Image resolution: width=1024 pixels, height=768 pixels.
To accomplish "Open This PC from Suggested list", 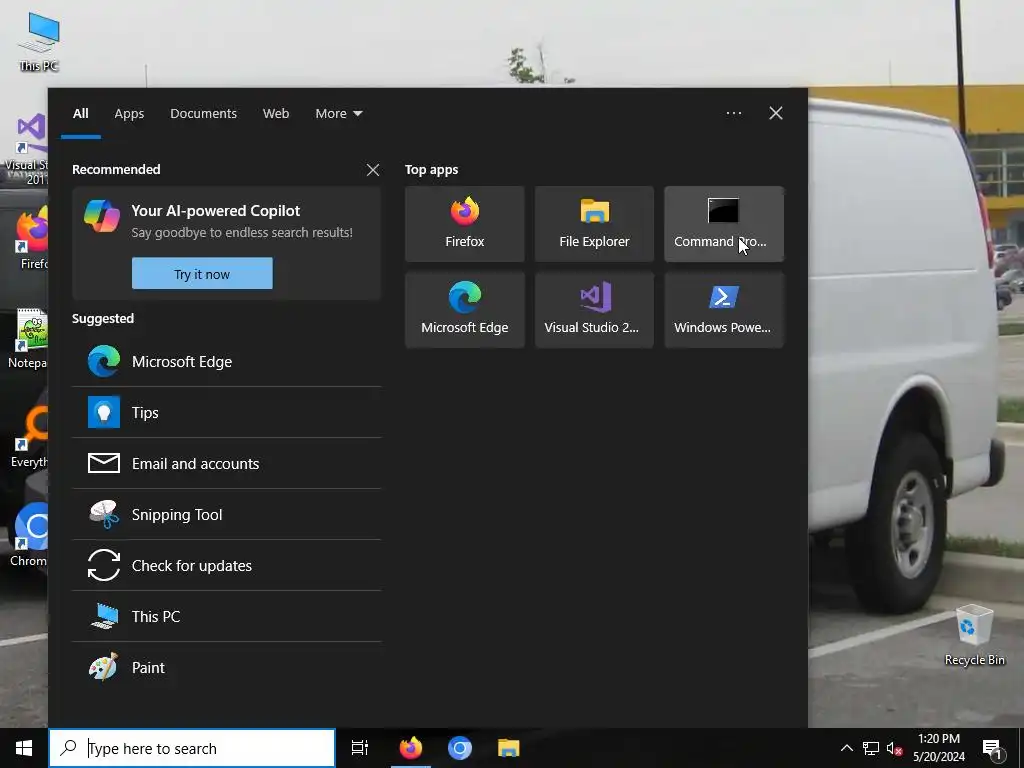I will coord(227,616).
